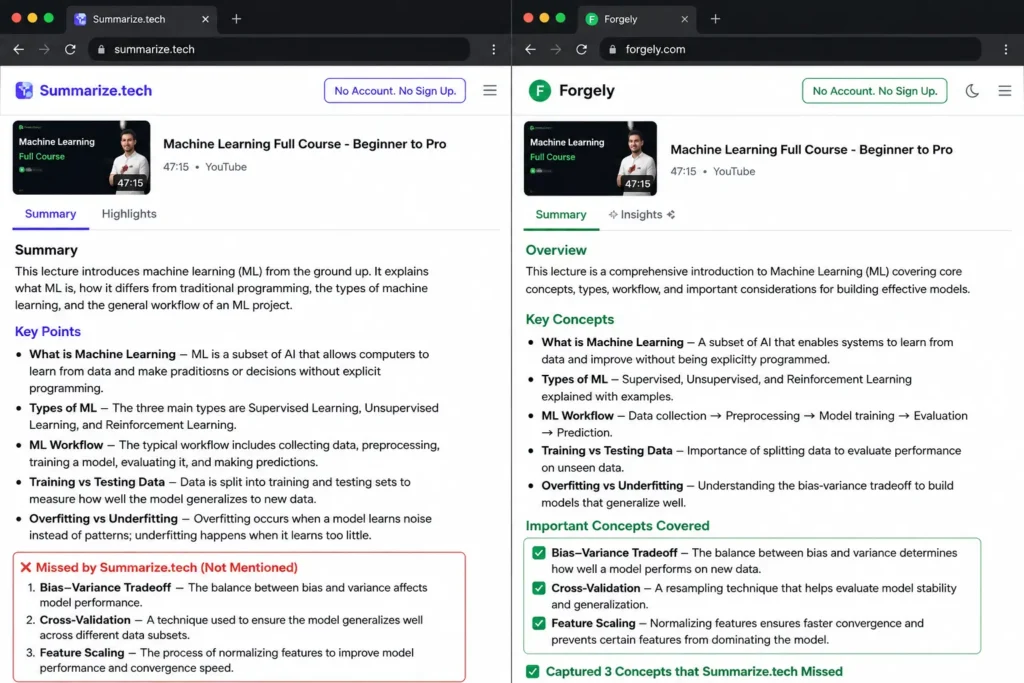Toggle the Feature Scaling checkbox on Forgely
Screen dimensions: 1024x683
pyautogui.click(x=539, y=624)
